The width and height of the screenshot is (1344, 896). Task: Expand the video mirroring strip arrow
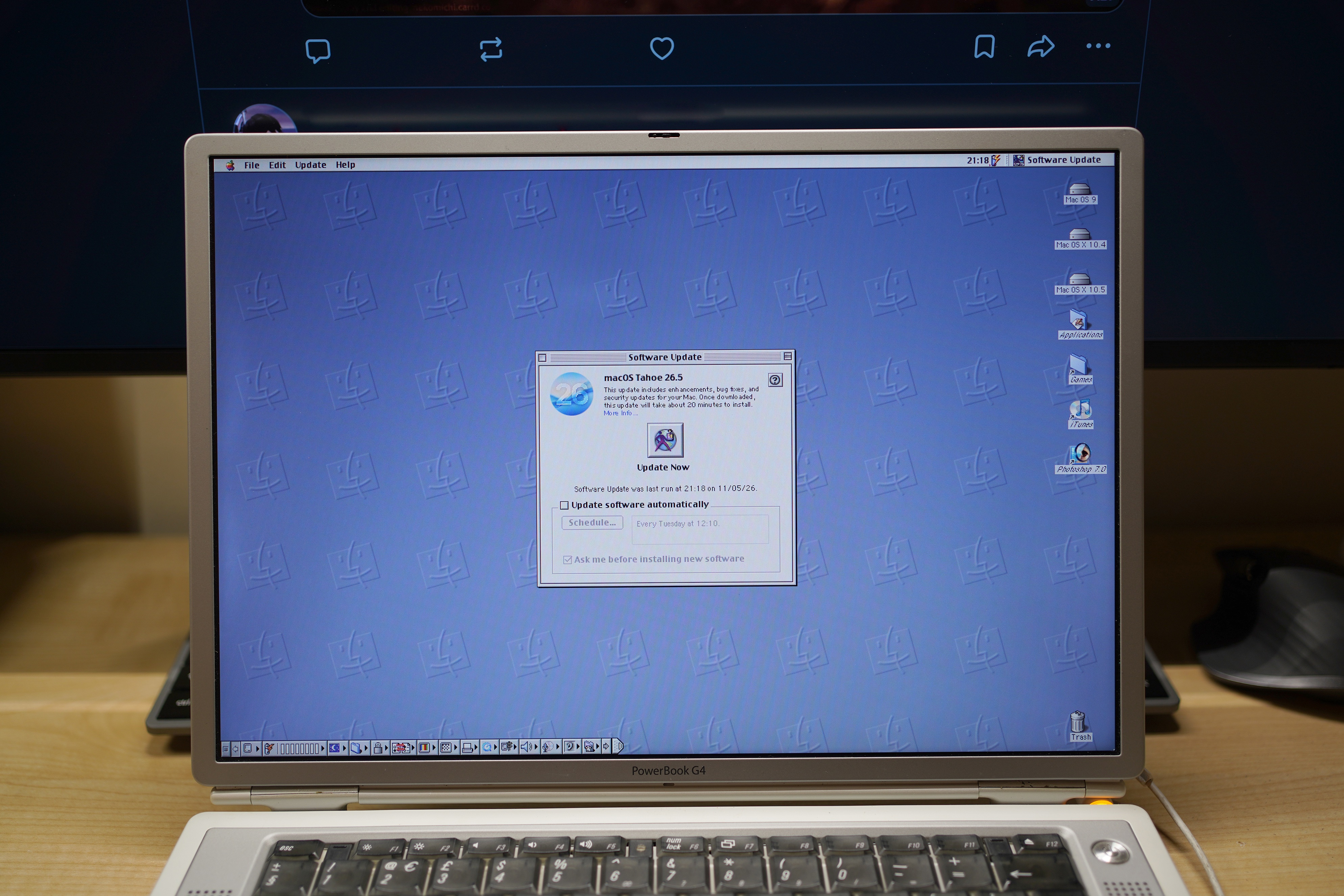(515, 747)
